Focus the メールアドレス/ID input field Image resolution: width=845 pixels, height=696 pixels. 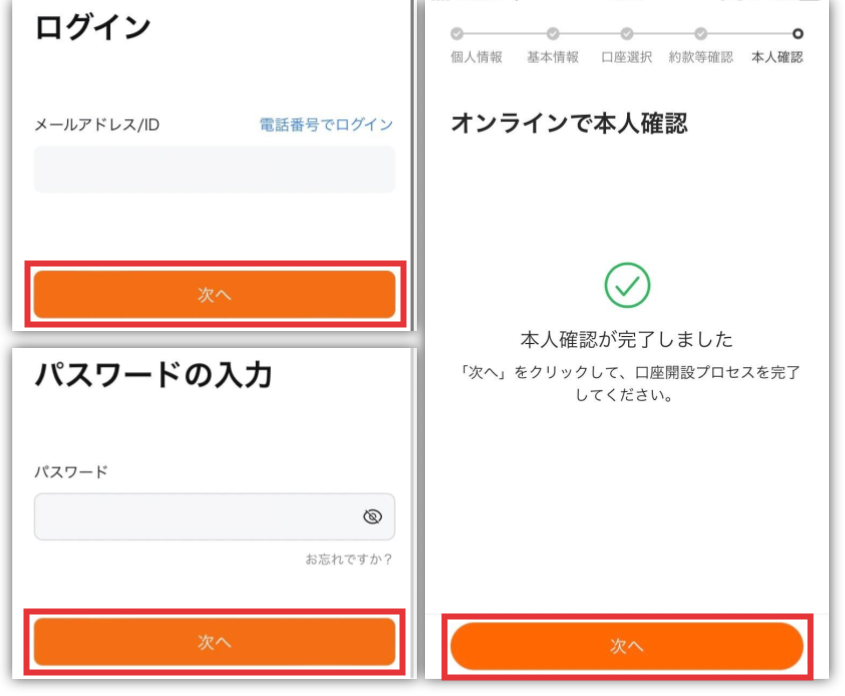coord(214,169)
